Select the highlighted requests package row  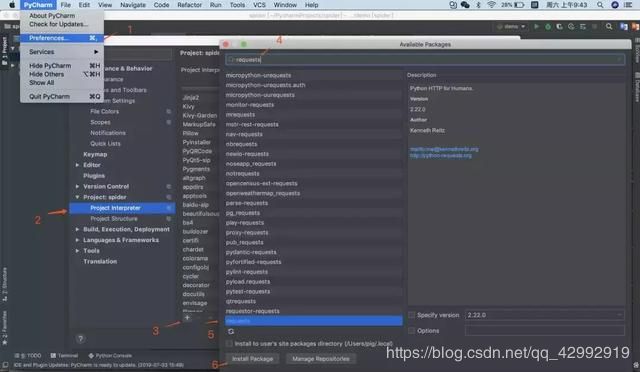tap(313, 321)
